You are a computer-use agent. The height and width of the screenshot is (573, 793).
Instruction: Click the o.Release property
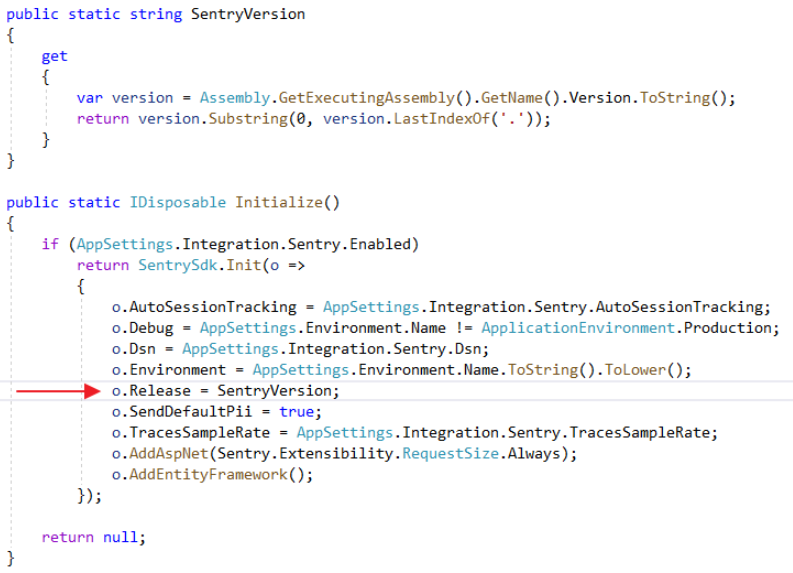tap(151, 391)
